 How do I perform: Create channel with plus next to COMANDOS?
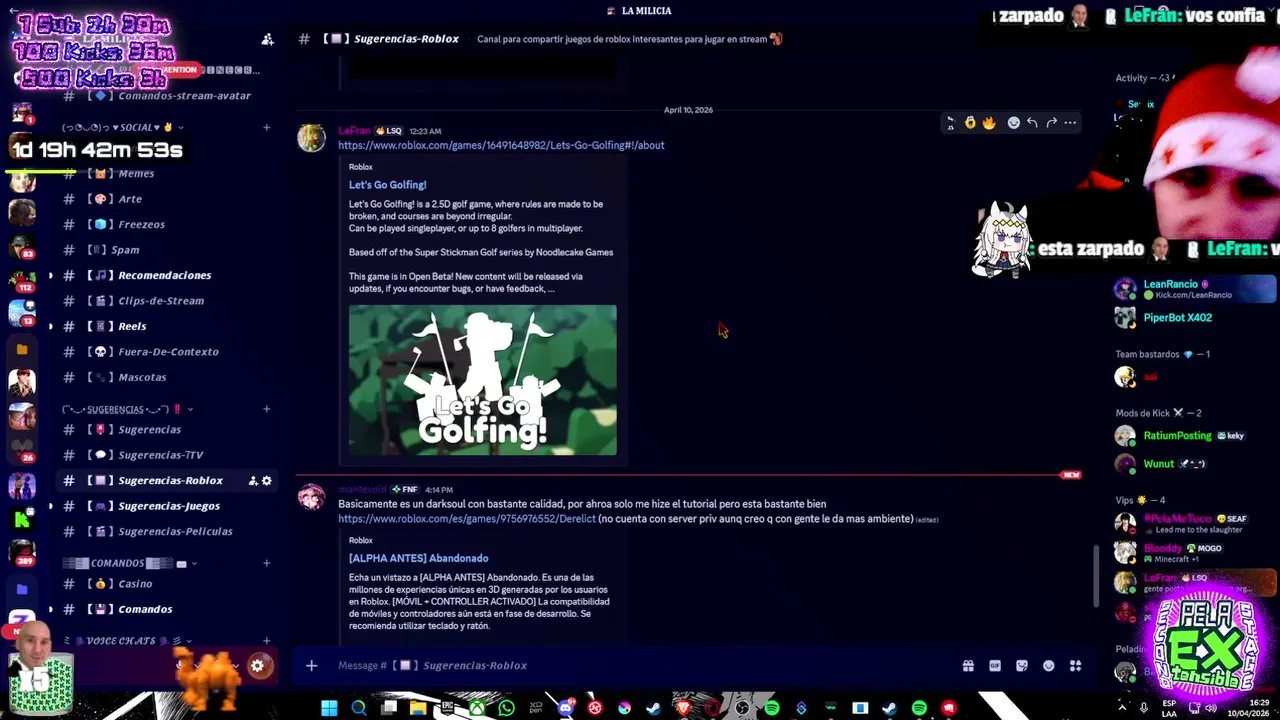pyautogui.click(x=267, y=563)
